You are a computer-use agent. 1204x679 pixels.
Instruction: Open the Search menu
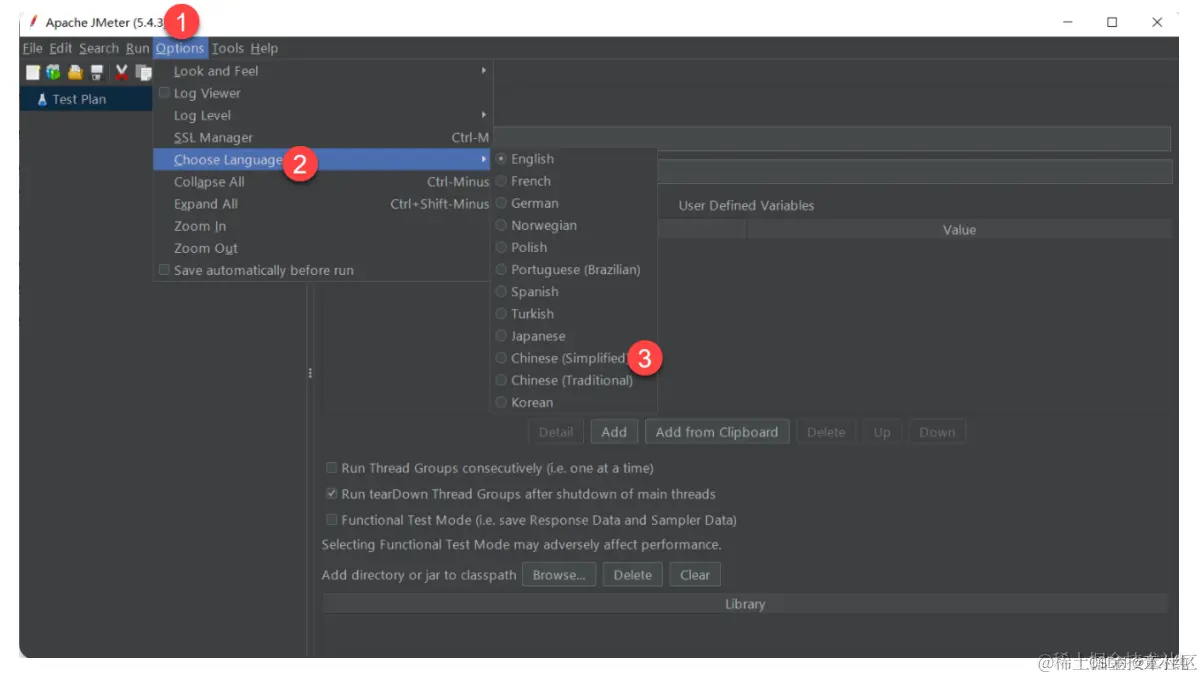tap(99, 48)
